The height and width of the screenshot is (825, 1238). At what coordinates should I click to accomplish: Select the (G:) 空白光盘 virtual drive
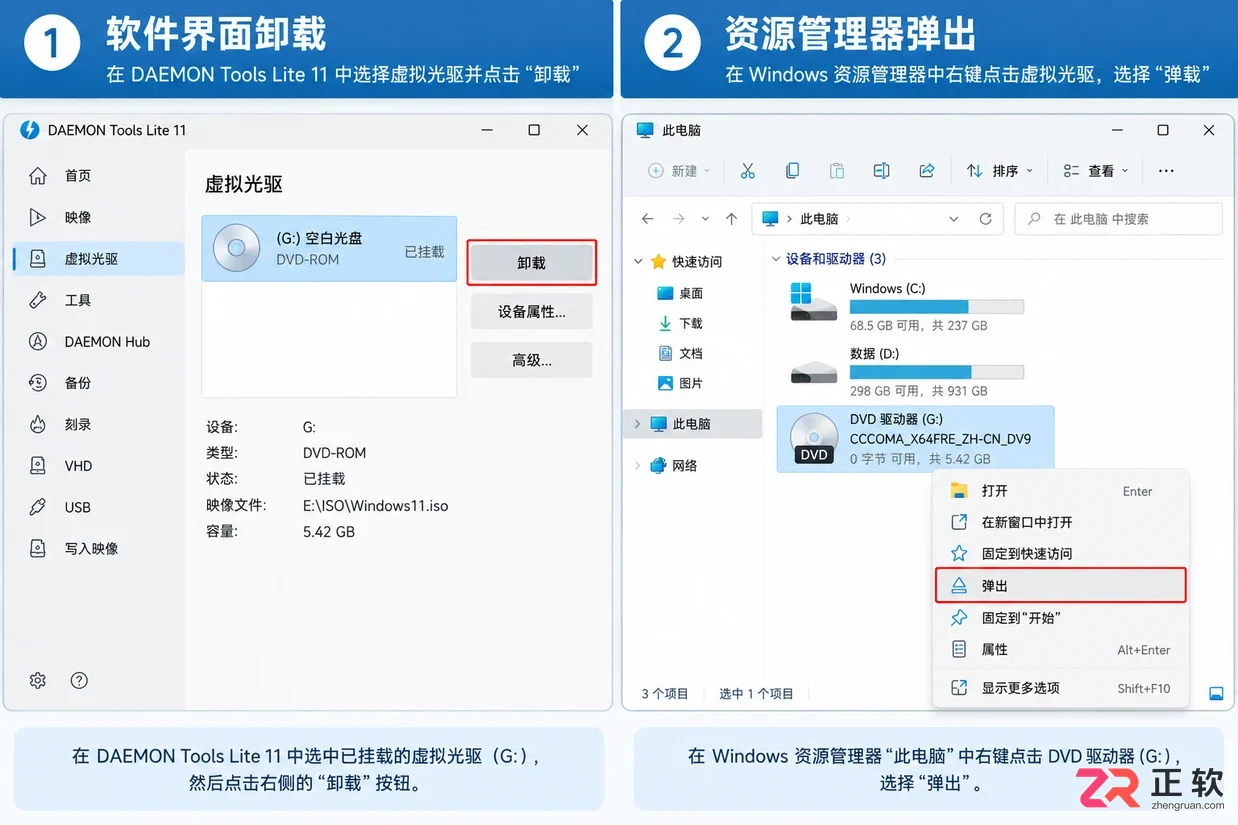(x=329, y=248)
